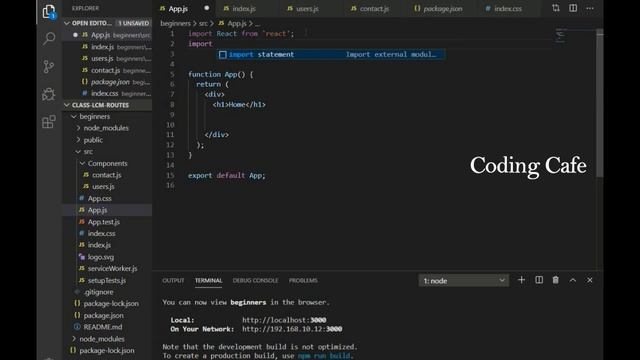Viewport: 640px width, 360px height.
Task: Open the Search view icon
Action: point(49,39)
